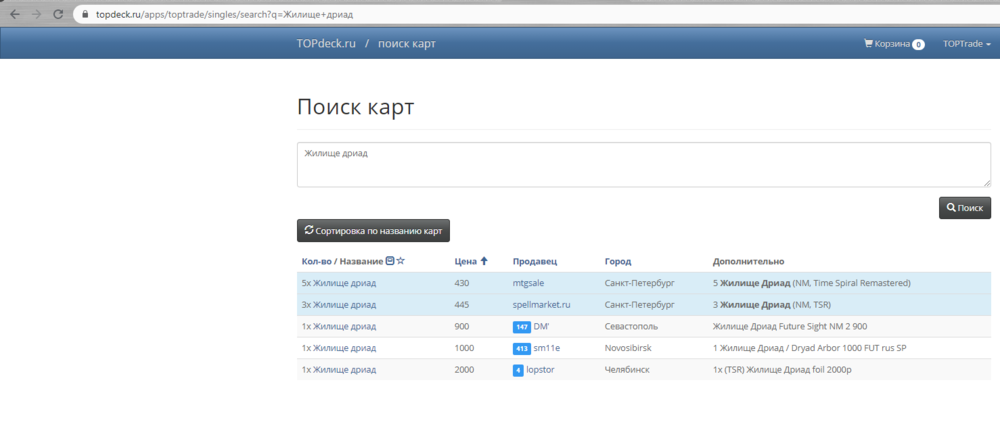Click the save icon beside Название header
The height and width of the screenshot is (422, 1000).
(x=390, y=261)
